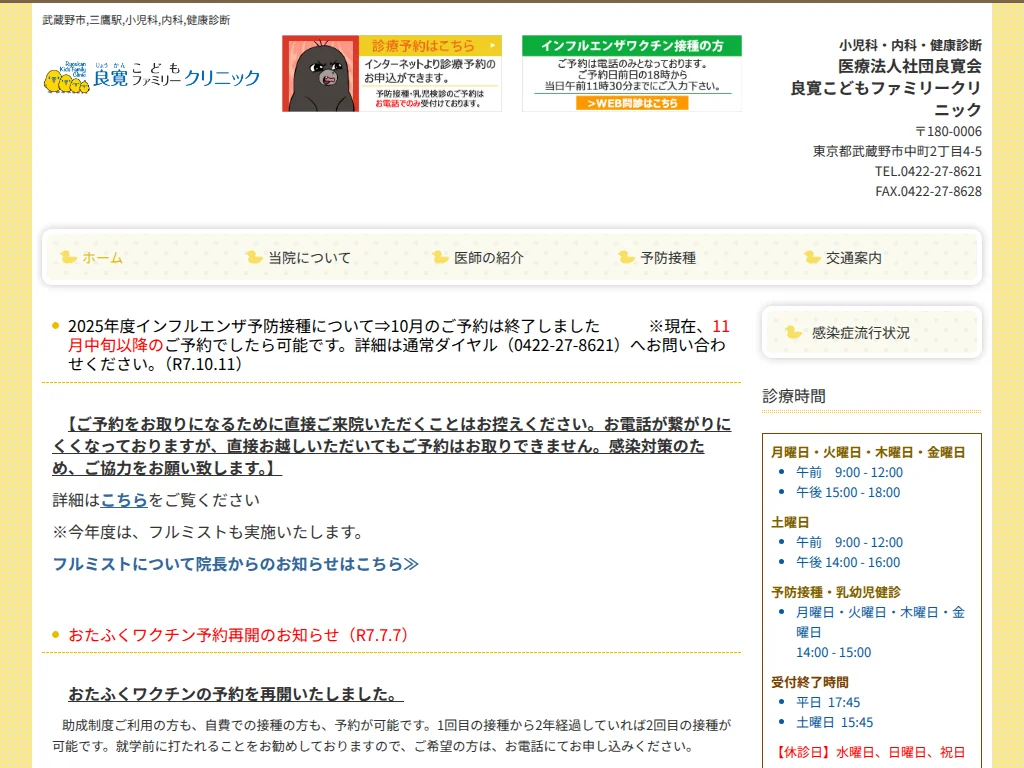Click the 平日 17:45 entry
Viewport: 1024px width, 768px height.
tap(828, 703)
